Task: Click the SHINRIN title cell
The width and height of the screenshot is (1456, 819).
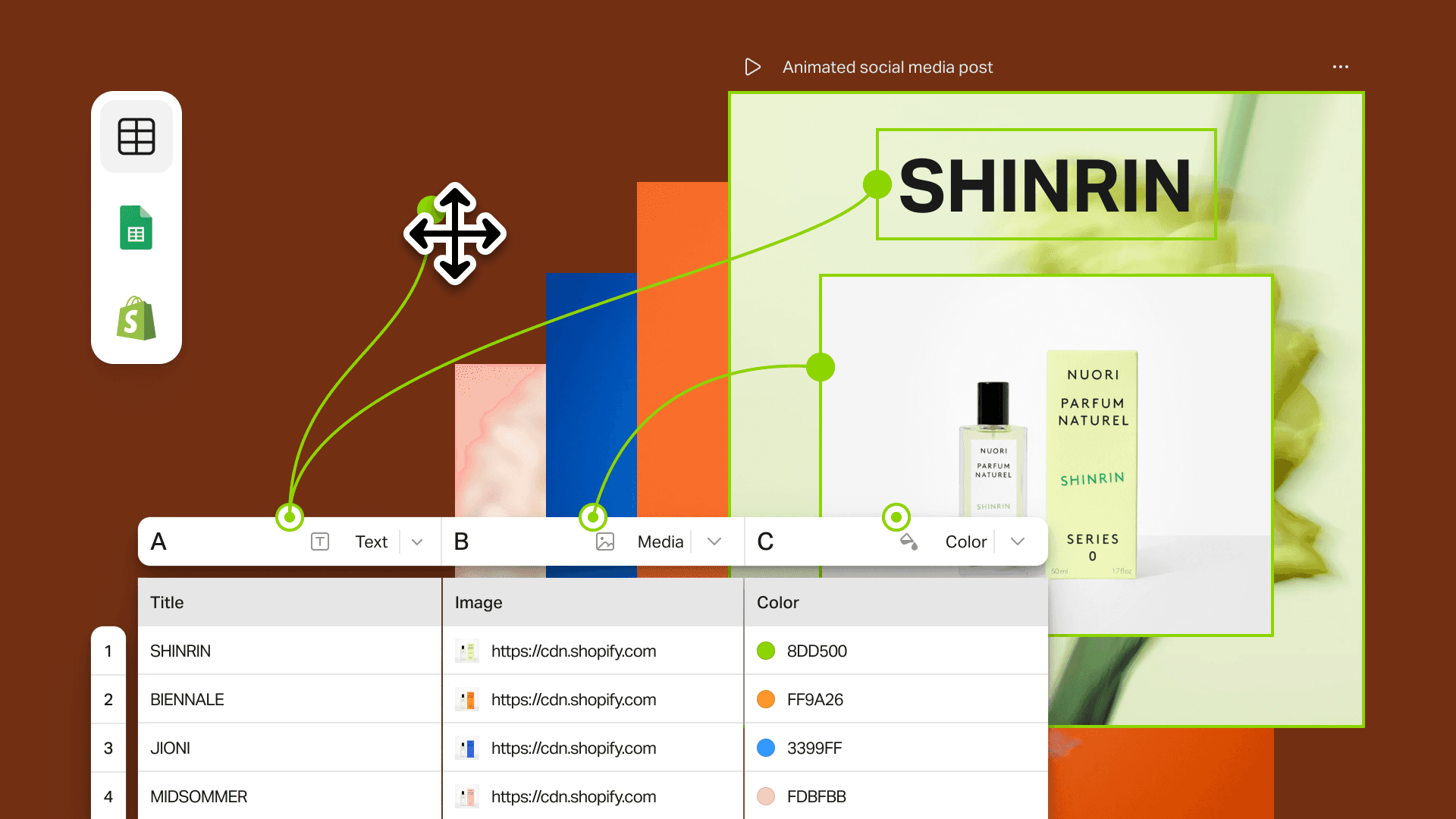Action: click(x=180, y=651)
